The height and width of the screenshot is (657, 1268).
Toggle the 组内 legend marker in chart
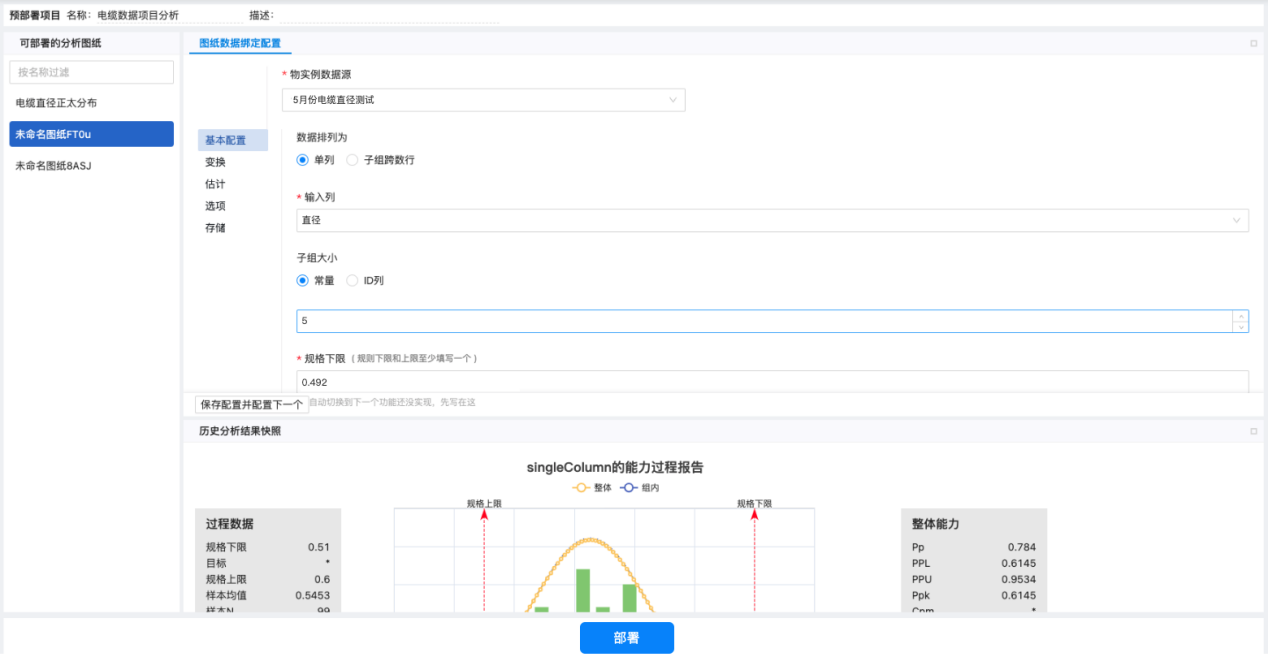pos(629,488)
